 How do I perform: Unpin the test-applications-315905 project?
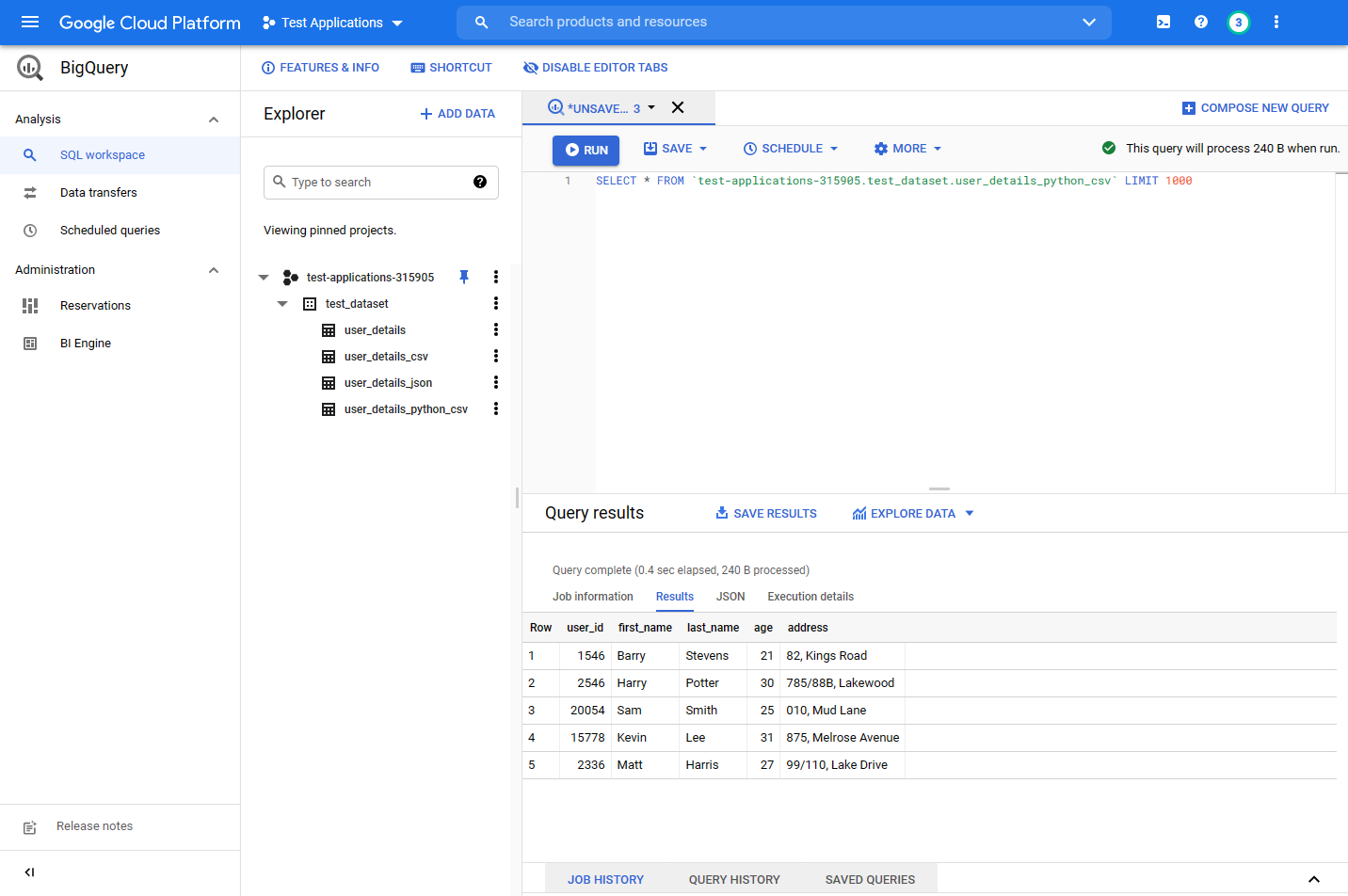tap(464, 277)
